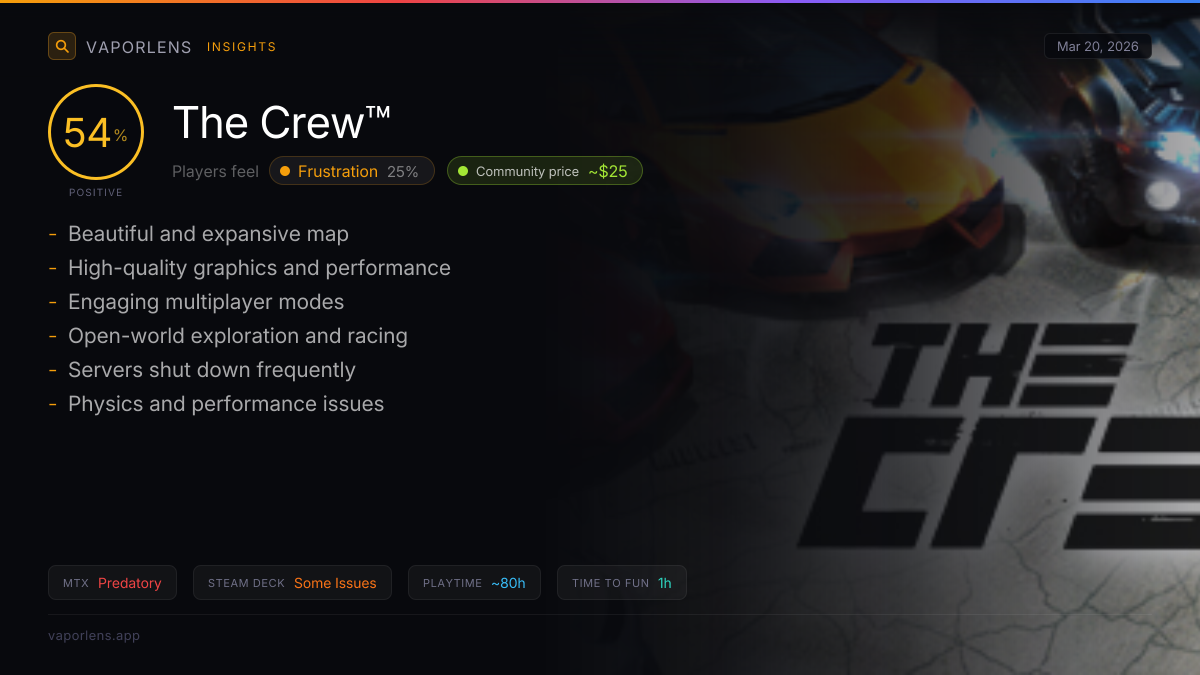
Task: Click the MTX Predatory badge
Action: pos(112,583)
